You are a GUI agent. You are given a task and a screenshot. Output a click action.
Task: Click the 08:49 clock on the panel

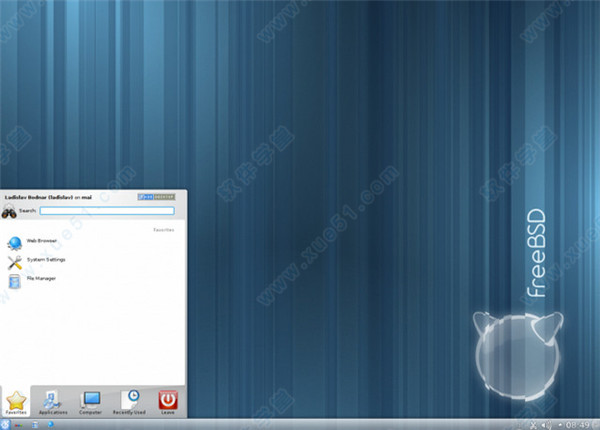(x=577, y=425)
